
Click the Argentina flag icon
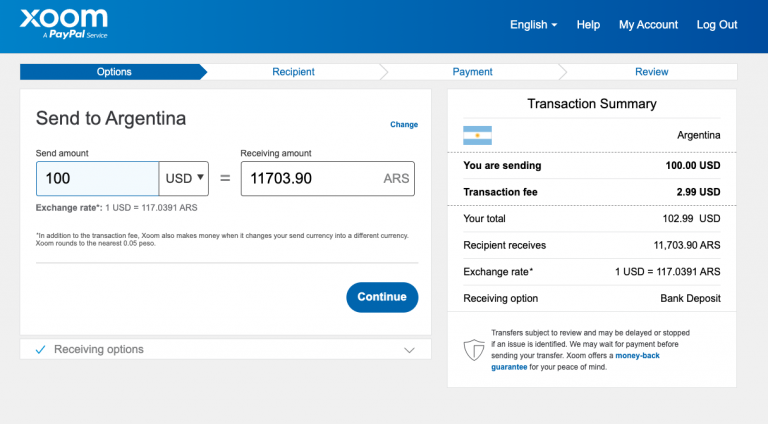click(x=477, y=135)
